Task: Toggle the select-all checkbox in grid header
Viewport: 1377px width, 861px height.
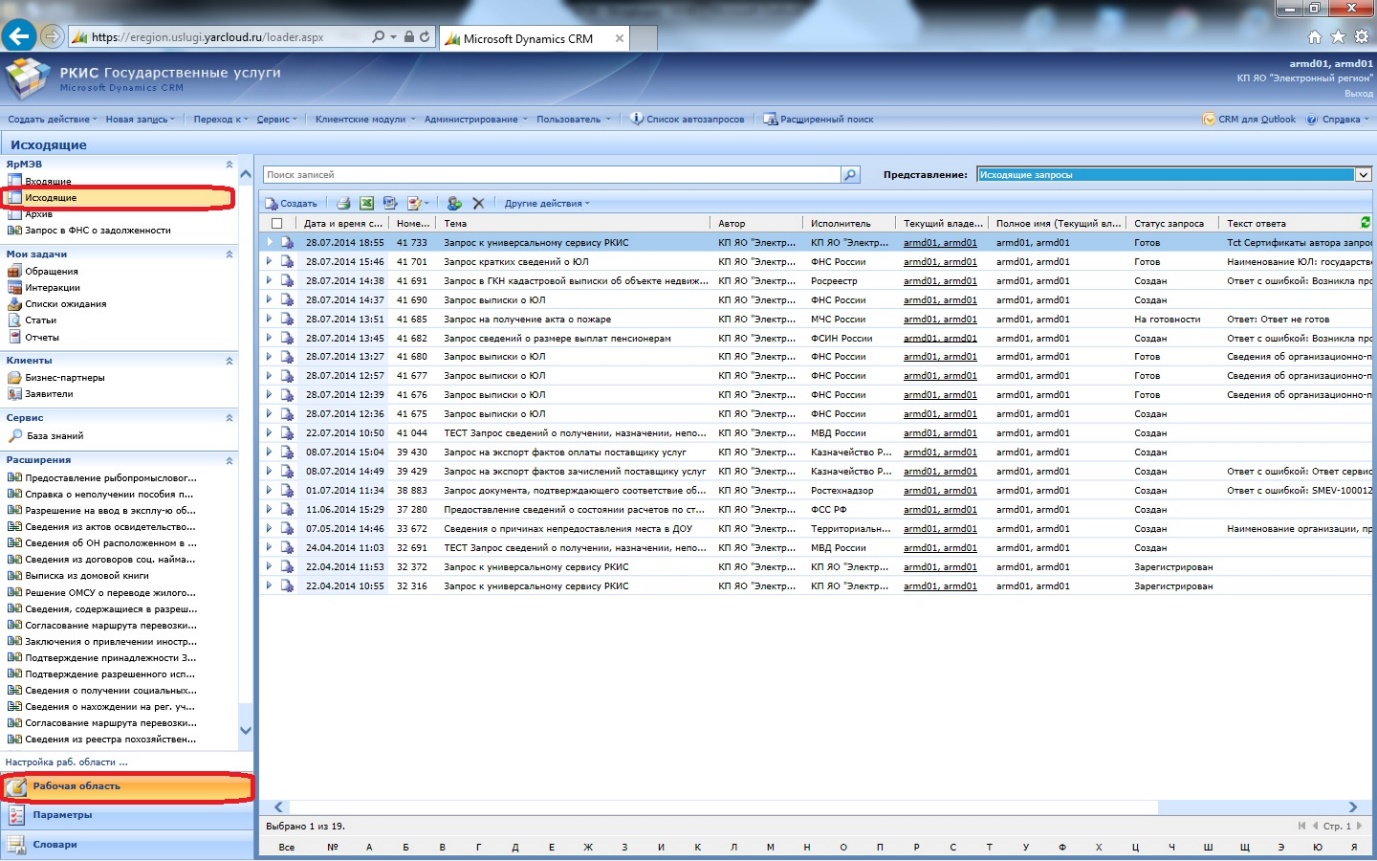Action: click(277, 223)
